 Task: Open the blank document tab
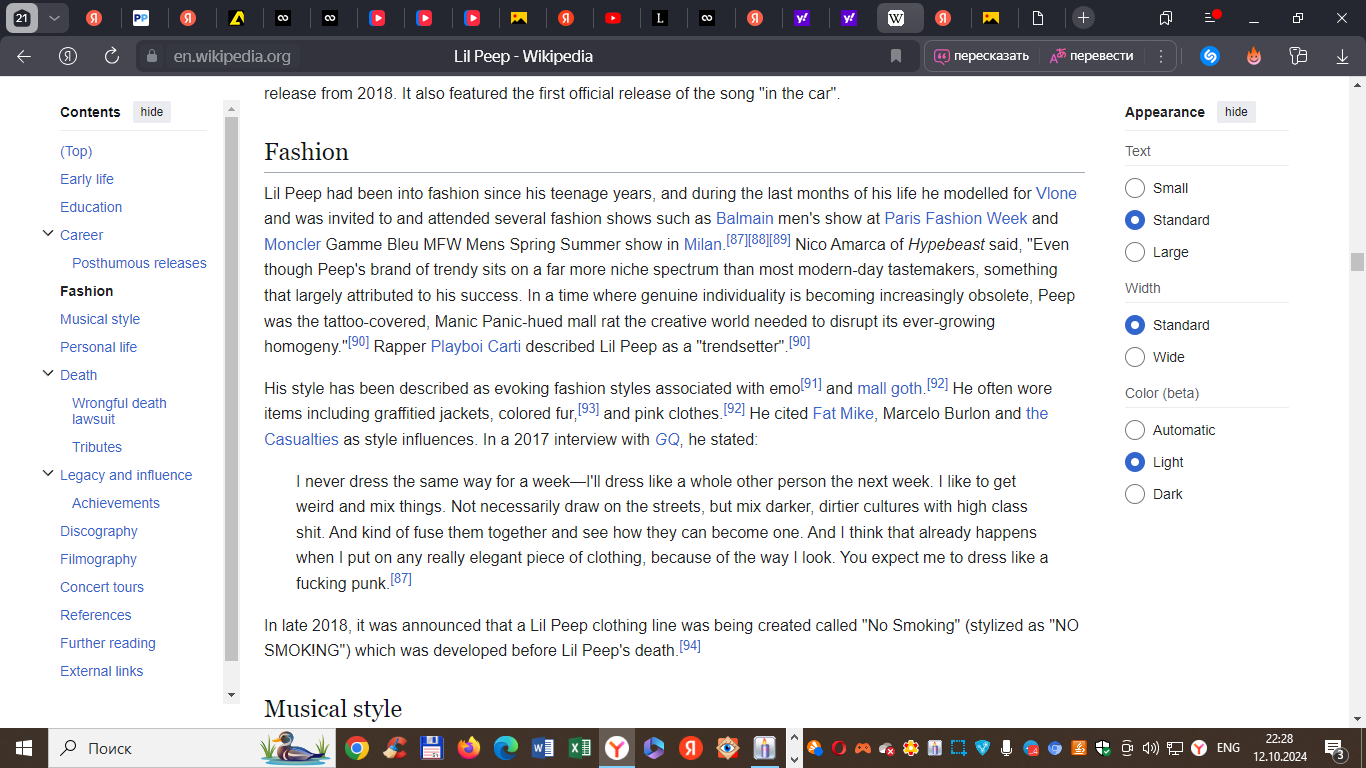click(x=1038, y=18)
